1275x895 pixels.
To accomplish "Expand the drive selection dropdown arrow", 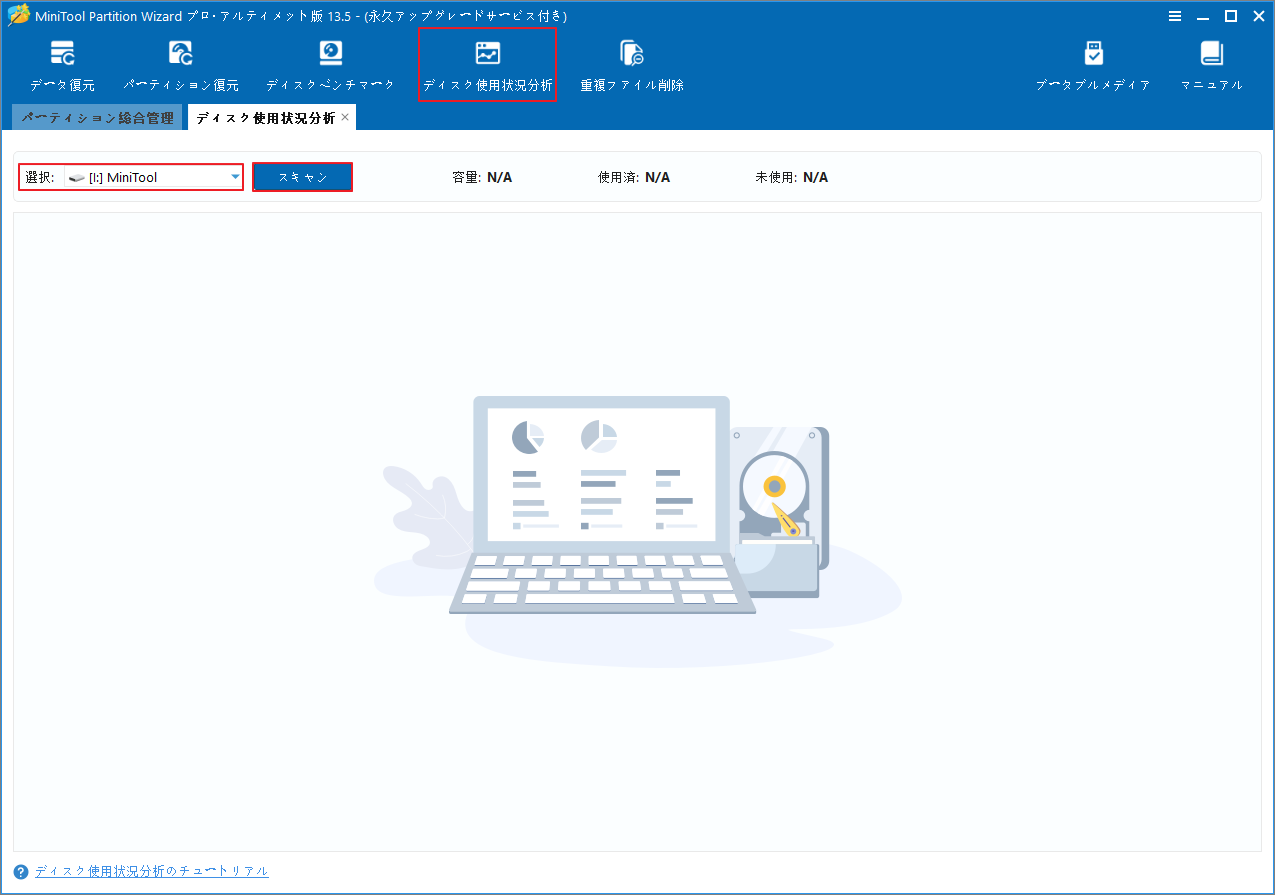I will click(x=235, y=177).
